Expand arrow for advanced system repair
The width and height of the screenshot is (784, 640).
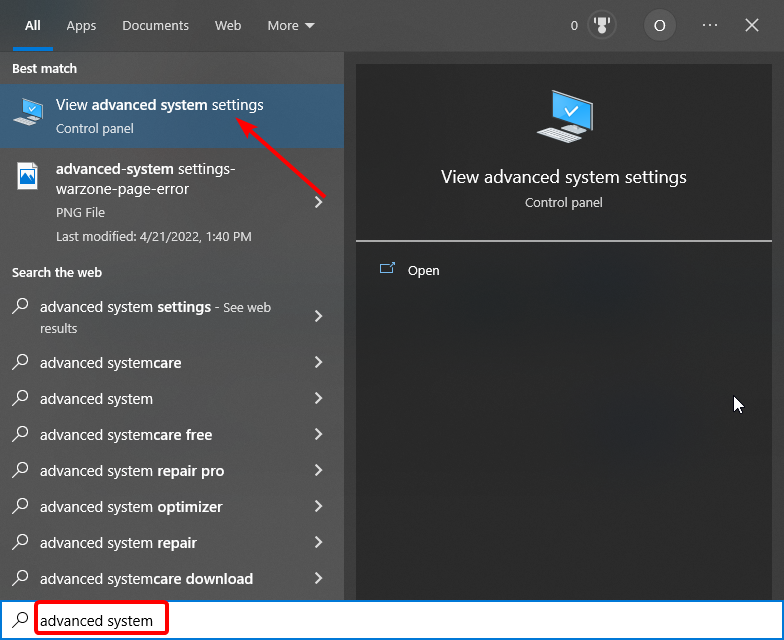pyautogui.click(x=318, y=542)
